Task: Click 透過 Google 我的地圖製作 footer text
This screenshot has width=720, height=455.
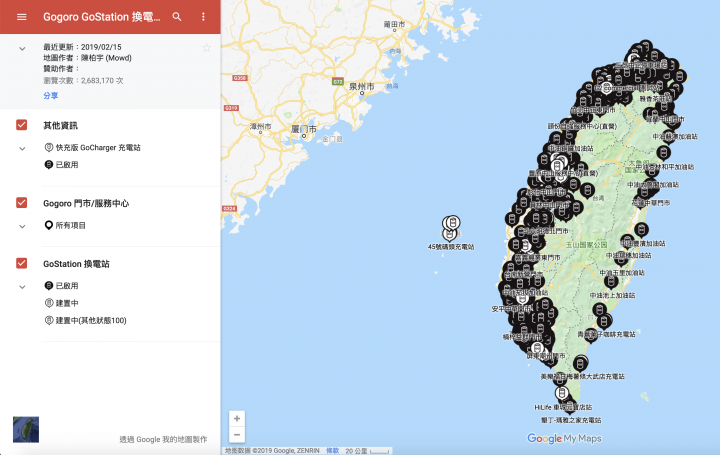Action: click(x=163, y=439)
